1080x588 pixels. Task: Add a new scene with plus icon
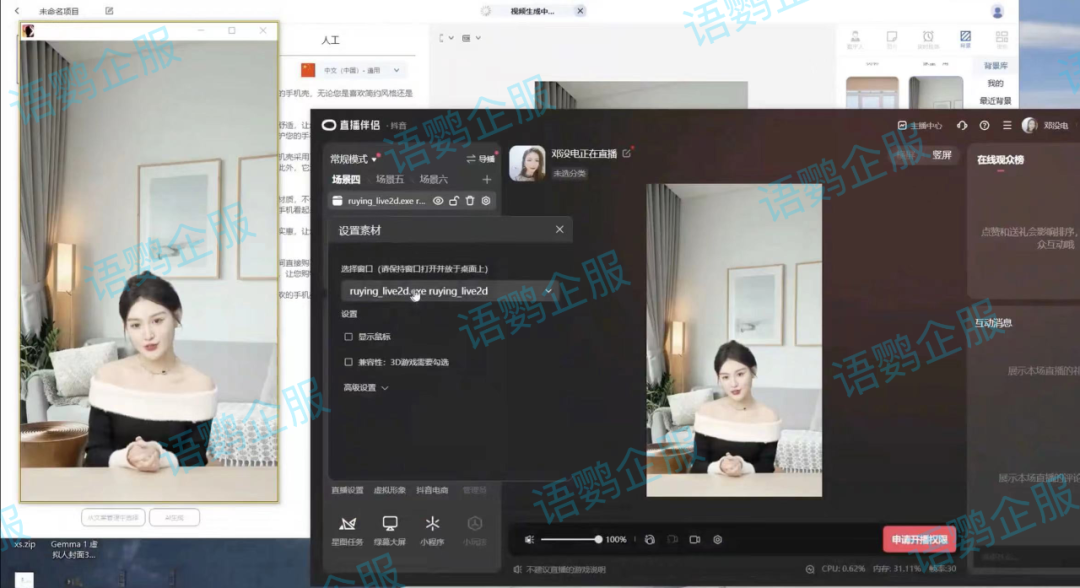tap(487, 180)
